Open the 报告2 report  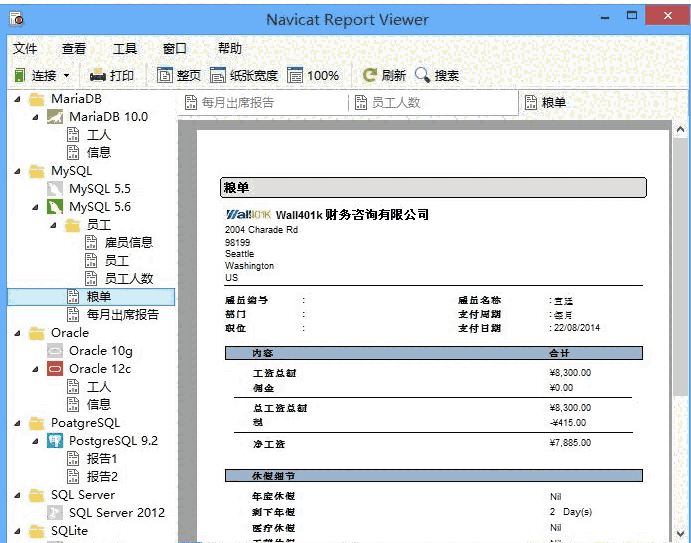coord(102,477)
